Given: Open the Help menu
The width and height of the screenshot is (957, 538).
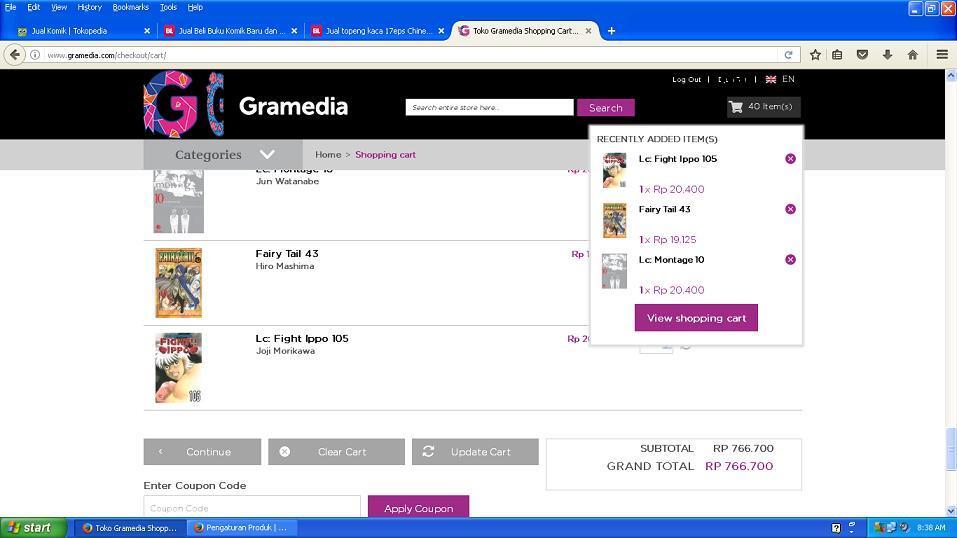Looking at the screenshot, I should coord(195,7).
